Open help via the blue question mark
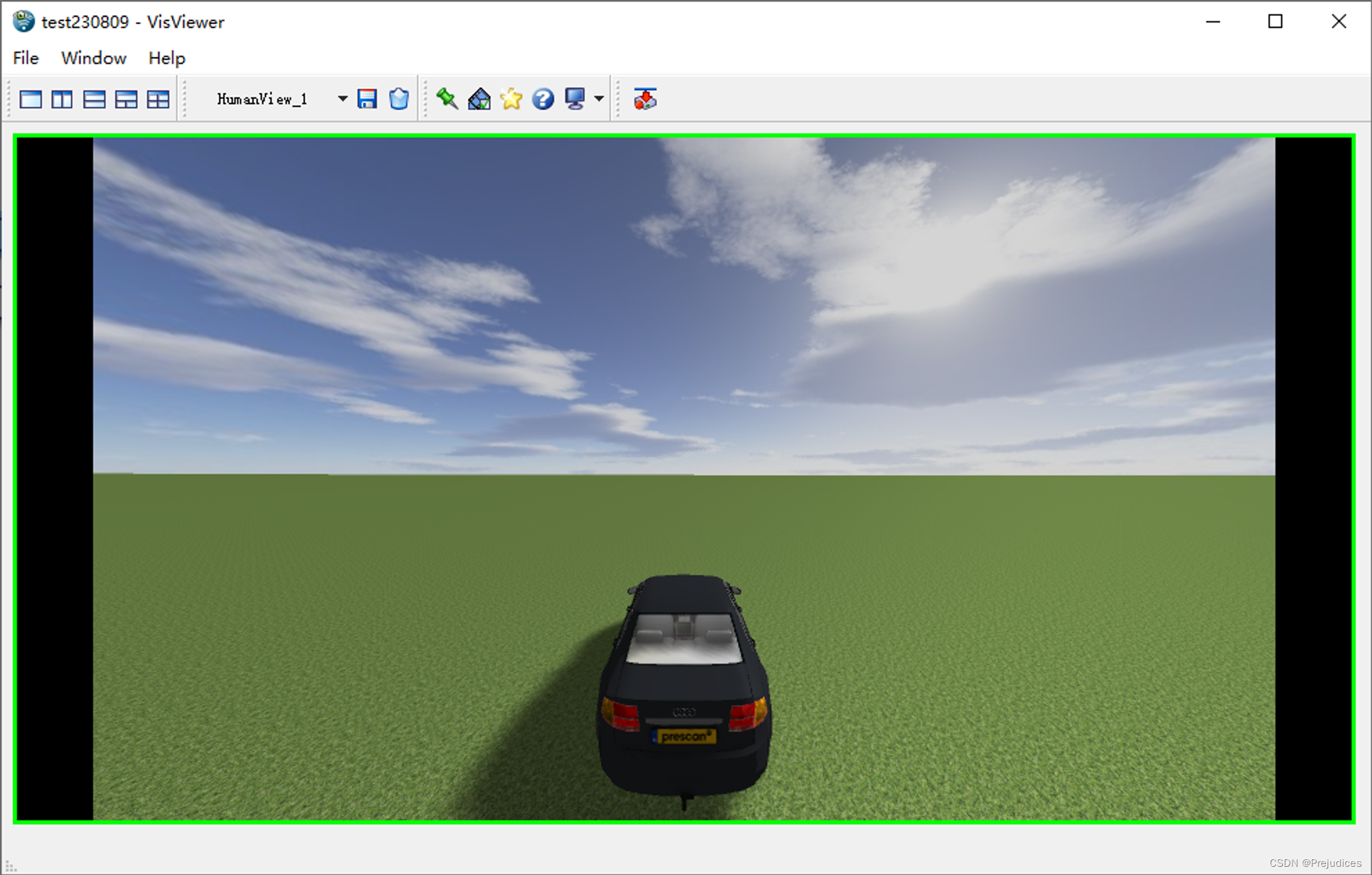Viewport: 1372px width, 875px height. click(x=543, y=100)
